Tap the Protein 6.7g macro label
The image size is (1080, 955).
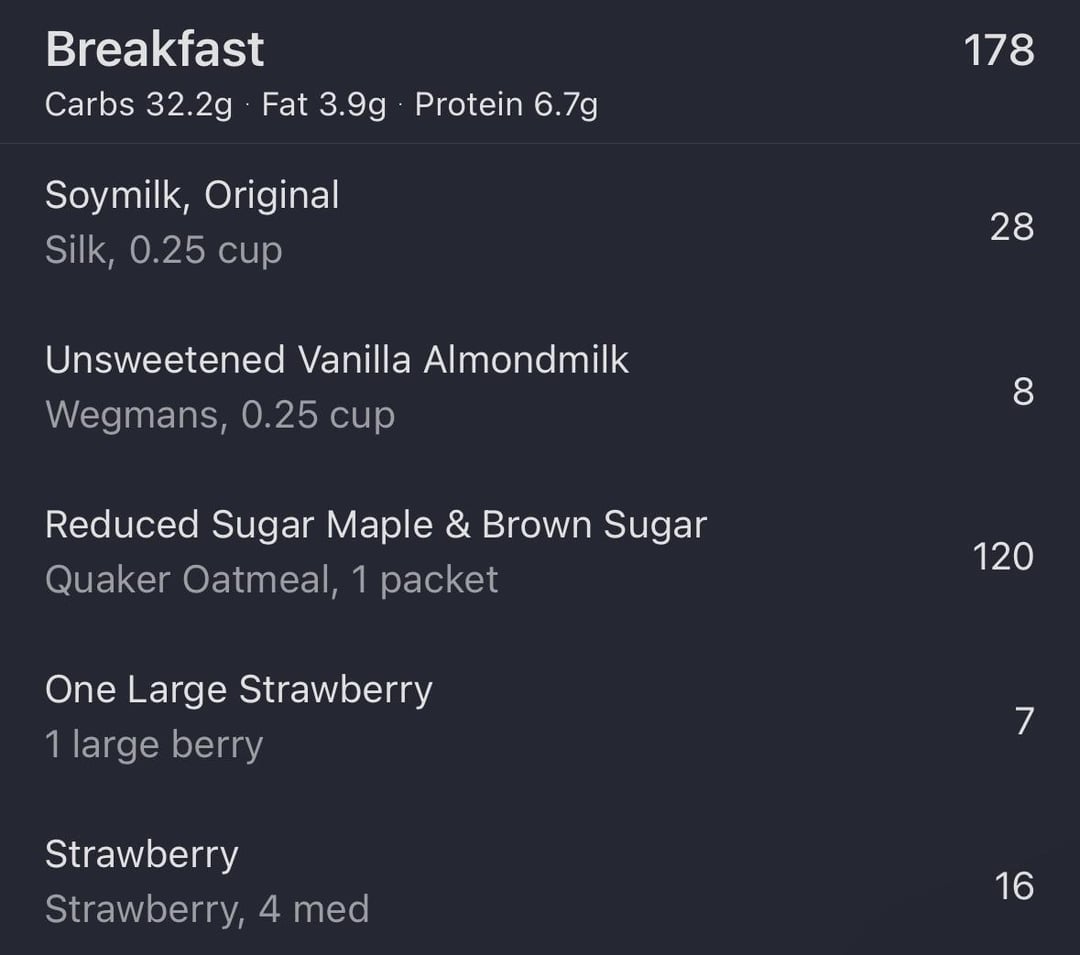pyautogui.click(x=506, y=105)
